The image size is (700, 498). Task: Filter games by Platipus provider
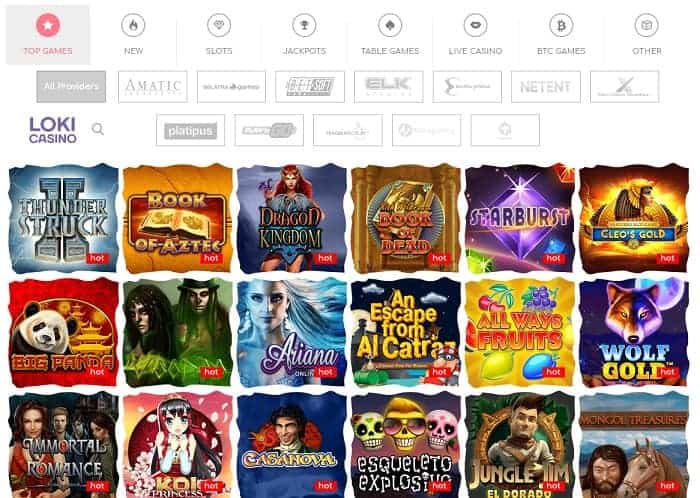coord(191,130)
